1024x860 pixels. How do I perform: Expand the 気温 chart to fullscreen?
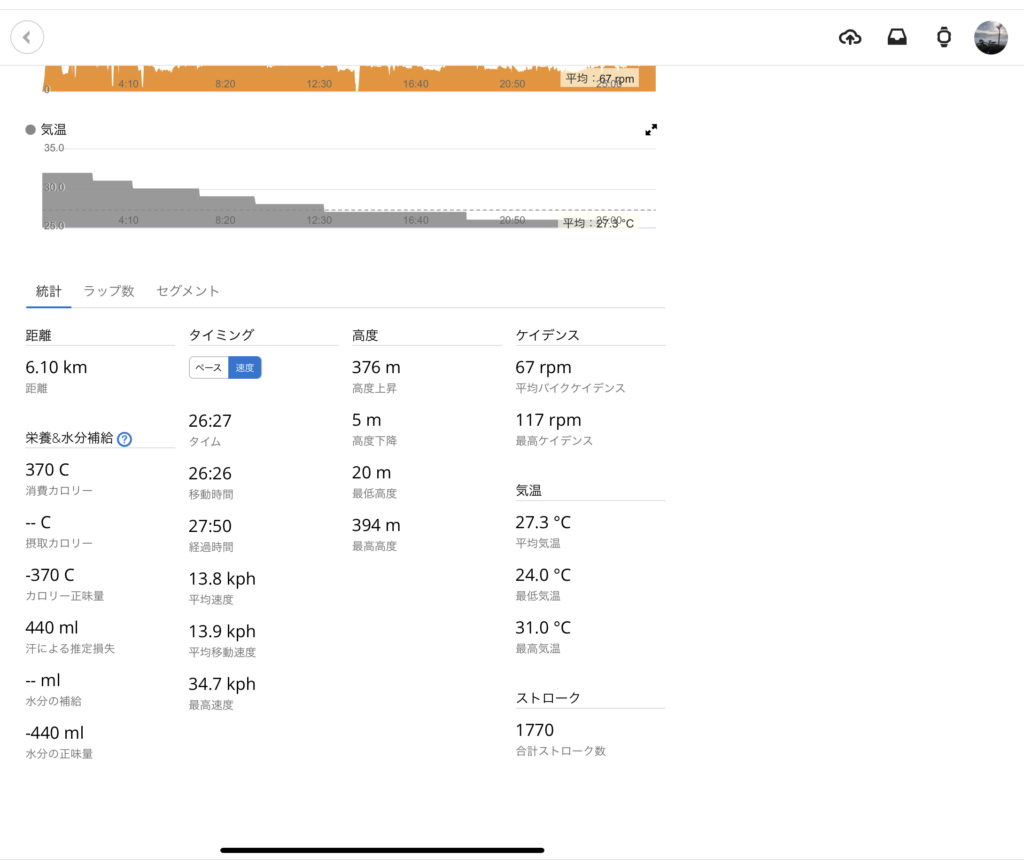[651, 130]
